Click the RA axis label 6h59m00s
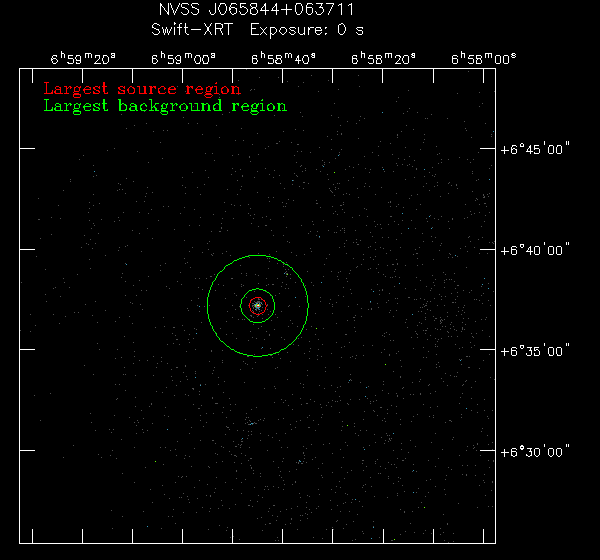 coord(183,59)
